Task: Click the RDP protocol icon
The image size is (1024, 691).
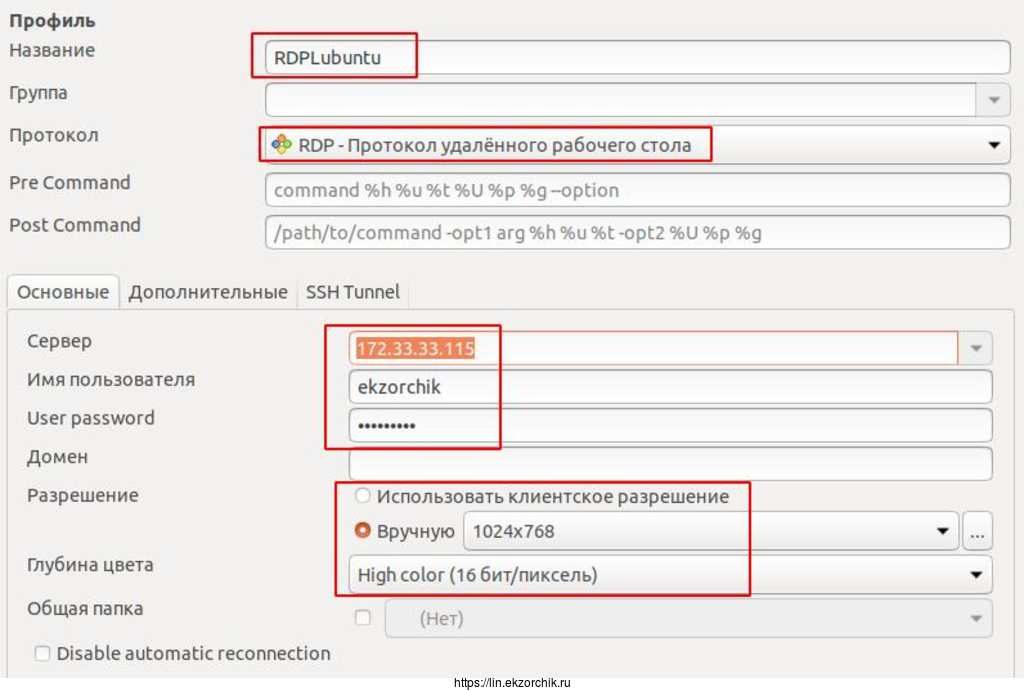Action: (282, 146)
